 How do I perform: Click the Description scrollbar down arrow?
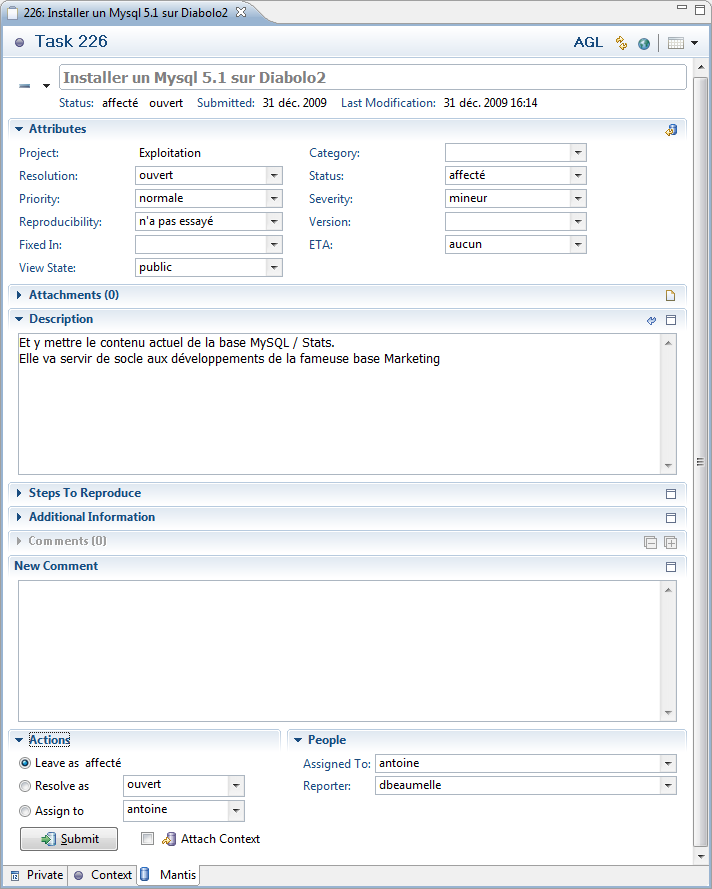[668, 466]
